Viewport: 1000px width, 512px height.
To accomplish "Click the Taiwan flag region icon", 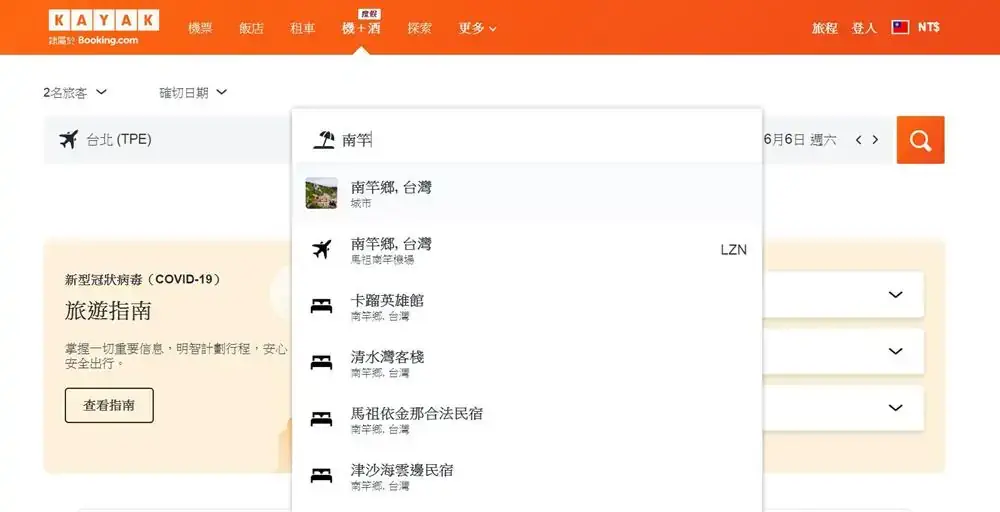I will pos(900,28).
